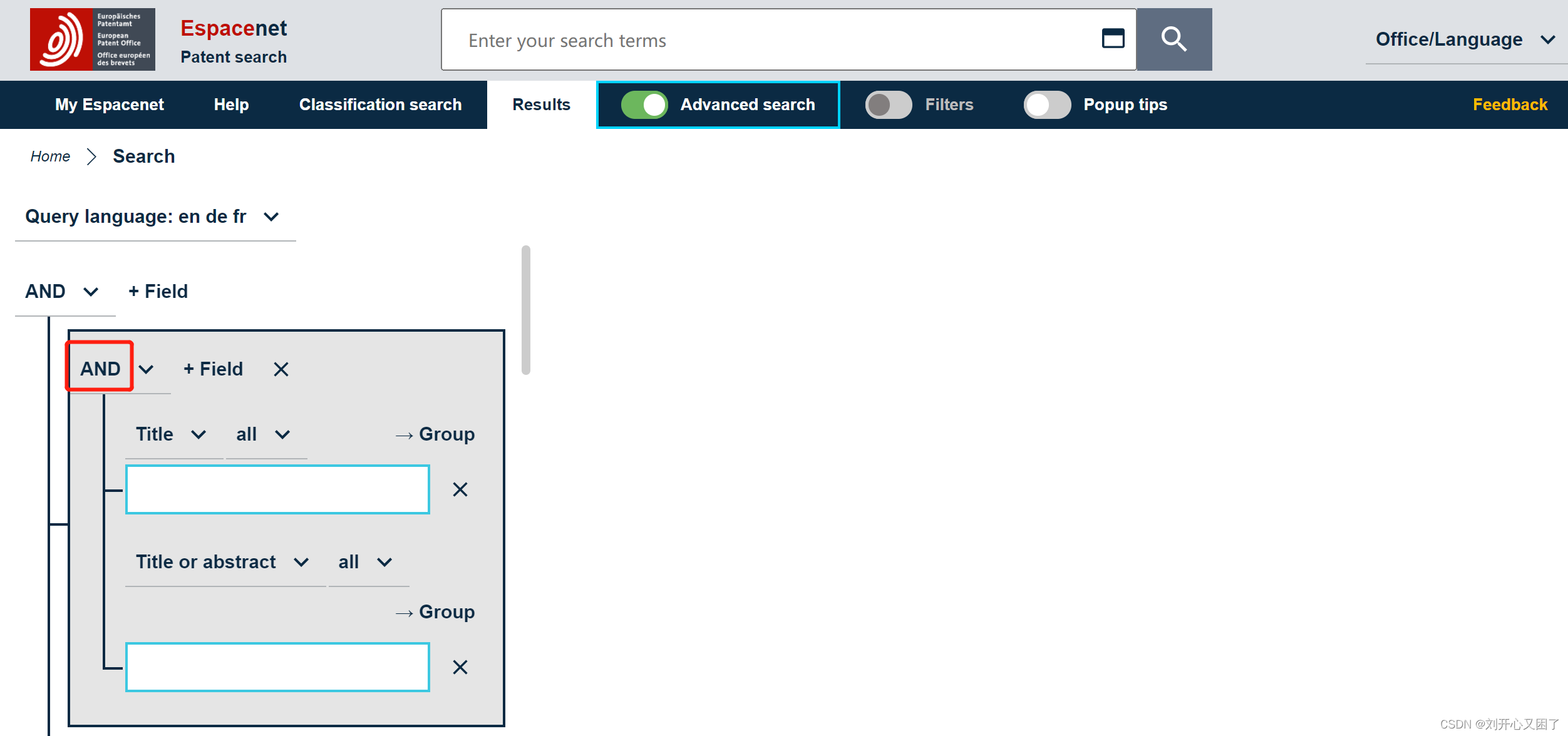Image resolution: width=1568 pixels, height=736 pixels.
Task: Open the Title or abstract field dropdown
Action: pyautogui.click(x=223, y=562)
